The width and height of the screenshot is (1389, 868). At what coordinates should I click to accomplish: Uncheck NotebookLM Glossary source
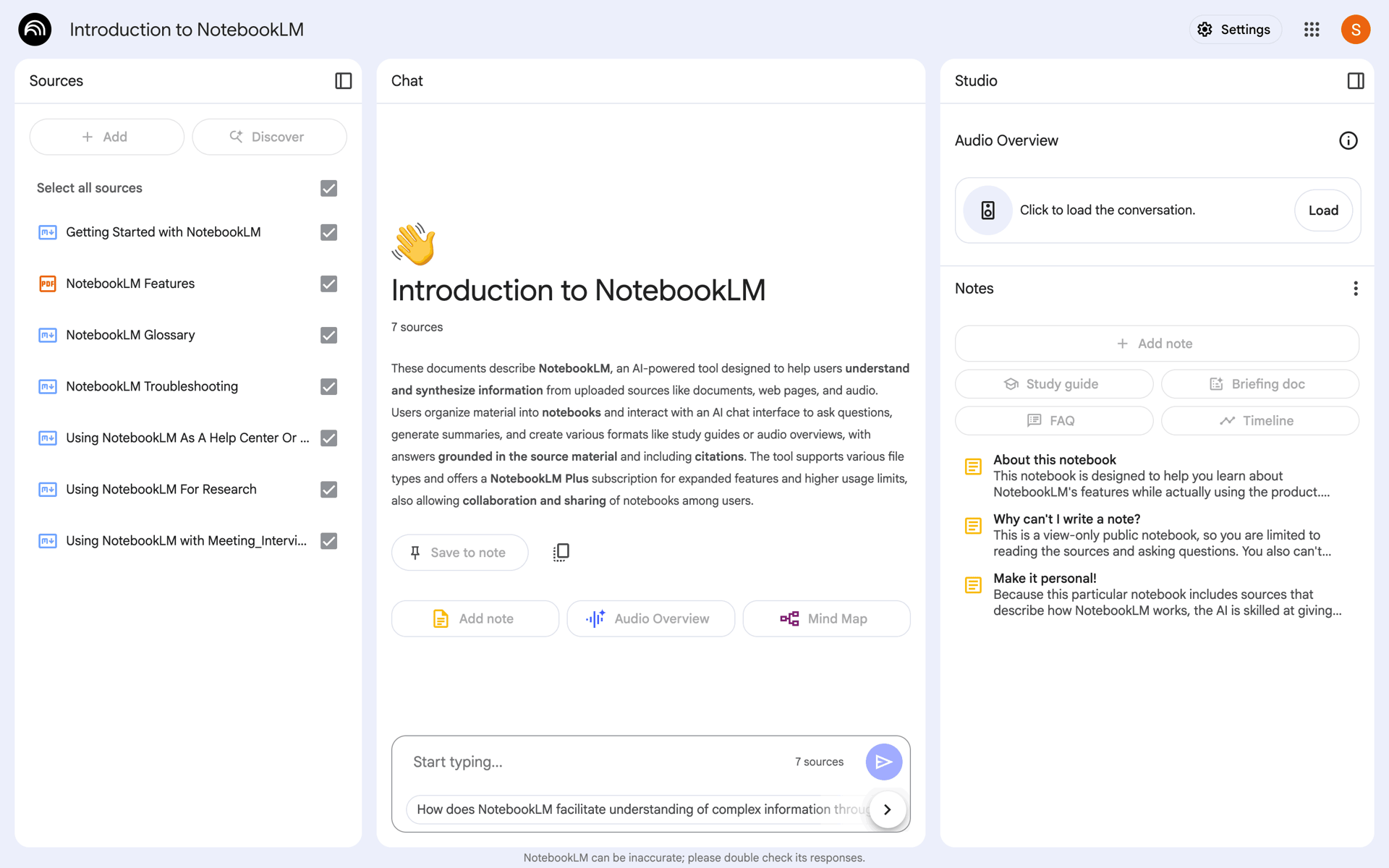coord(328,335)
